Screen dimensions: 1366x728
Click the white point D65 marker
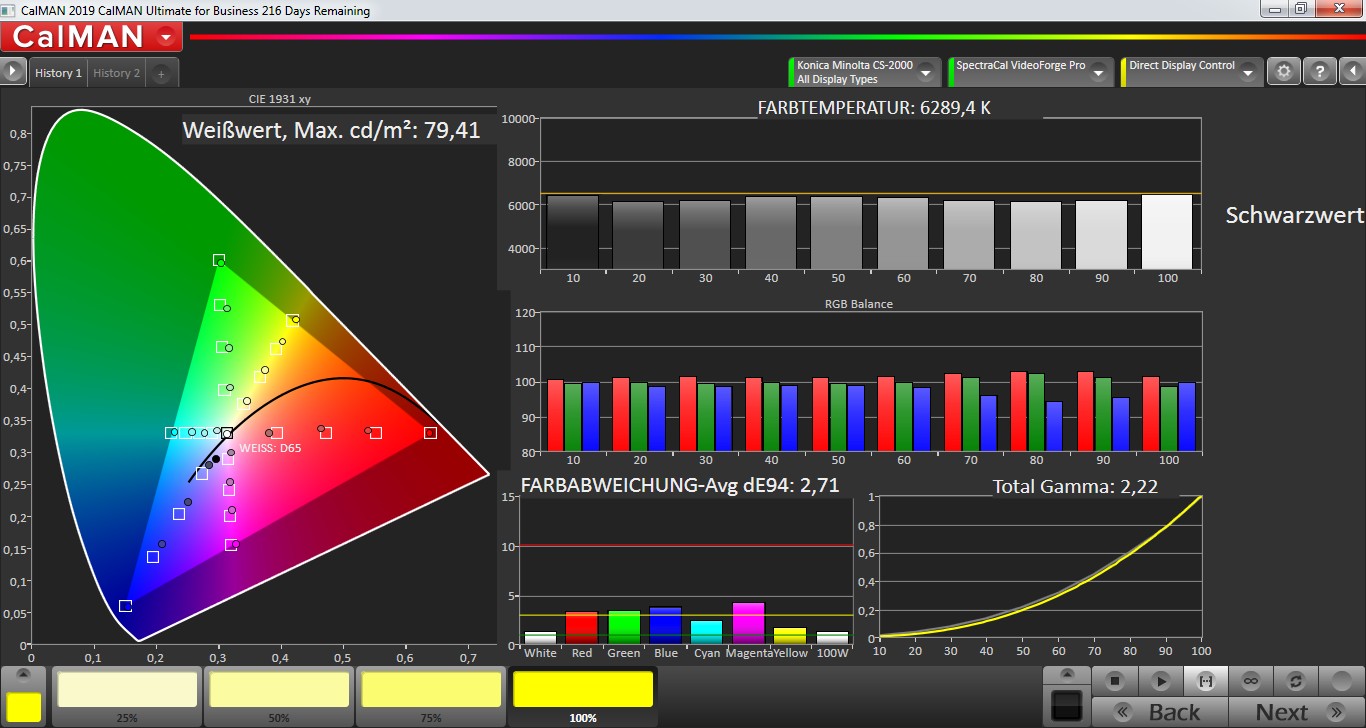click(x=227, y=433)
